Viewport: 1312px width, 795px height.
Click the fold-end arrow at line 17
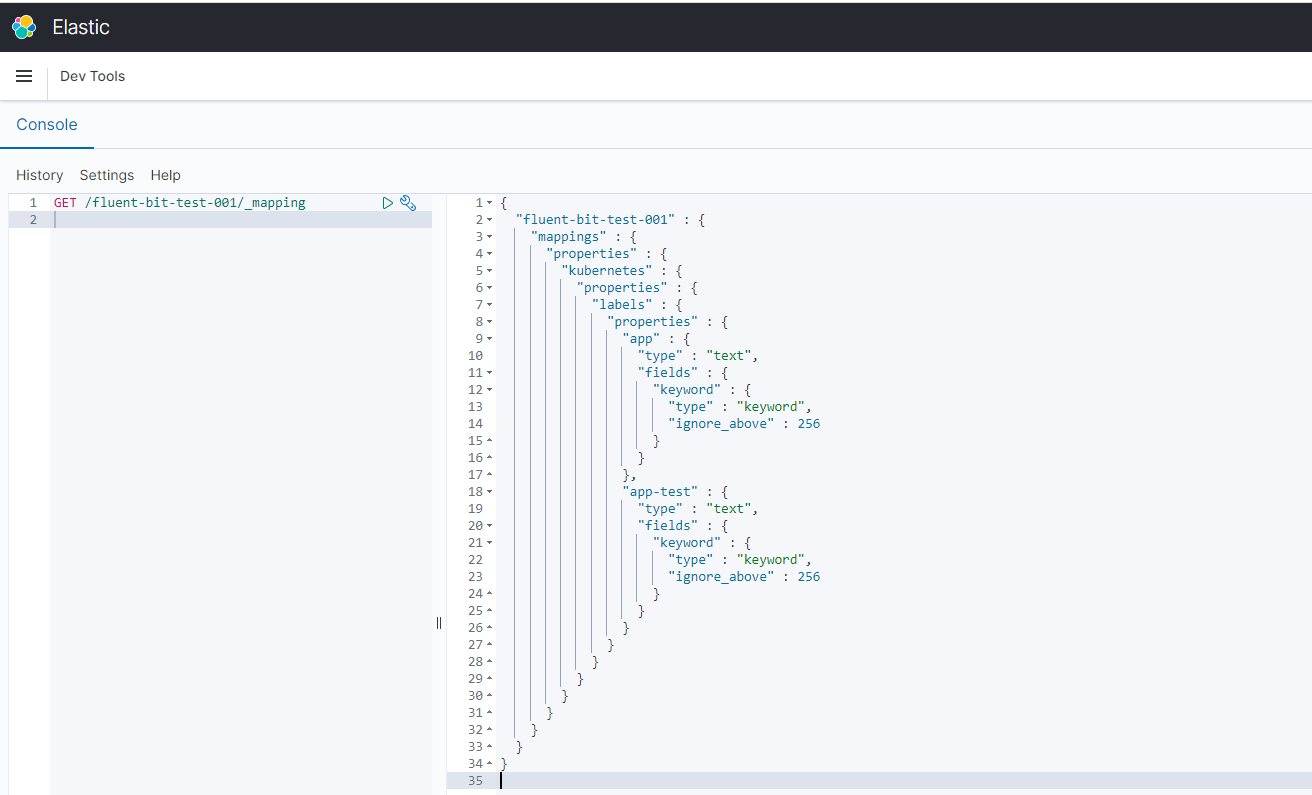pos(490,475)
